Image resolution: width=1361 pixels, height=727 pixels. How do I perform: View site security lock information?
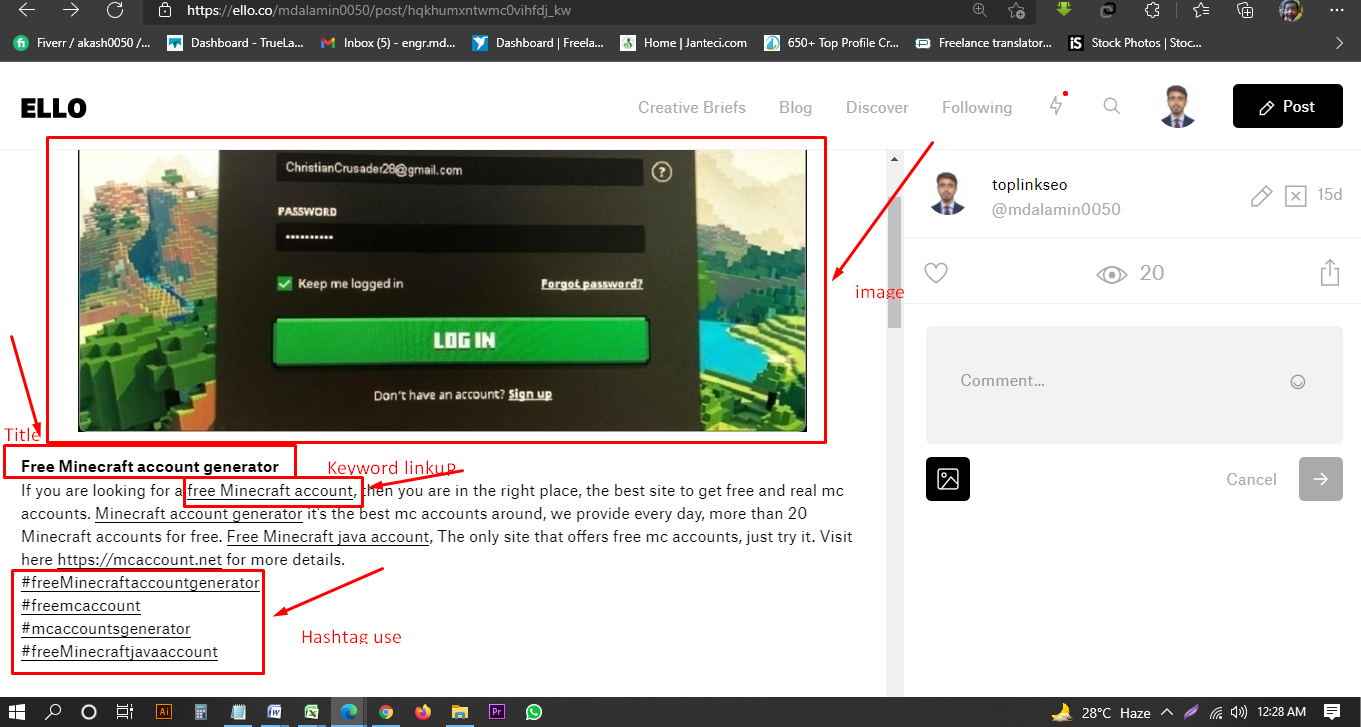click(x=165, y=11)
